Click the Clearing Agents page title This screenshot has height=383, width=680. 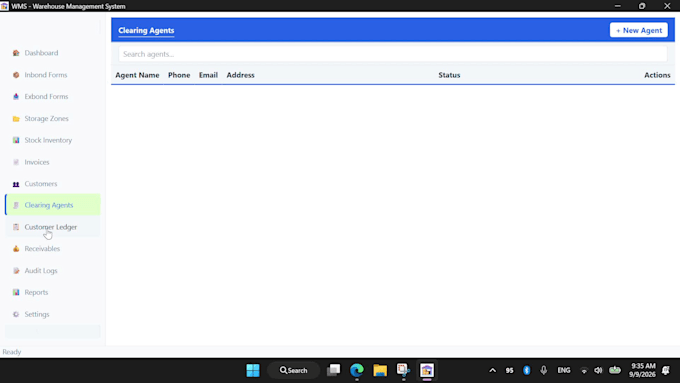(146, 30)
